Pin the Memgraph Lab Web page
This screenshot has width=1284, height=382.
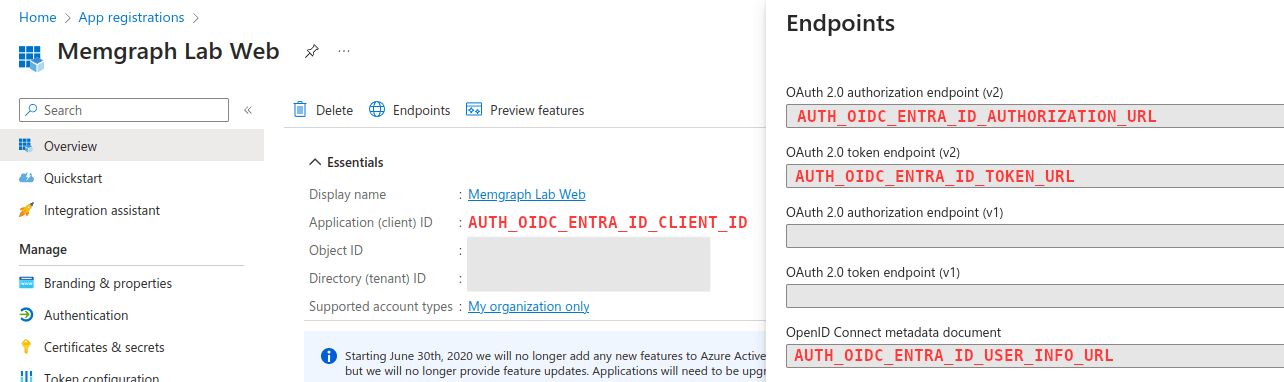click(x=311, y=51)
